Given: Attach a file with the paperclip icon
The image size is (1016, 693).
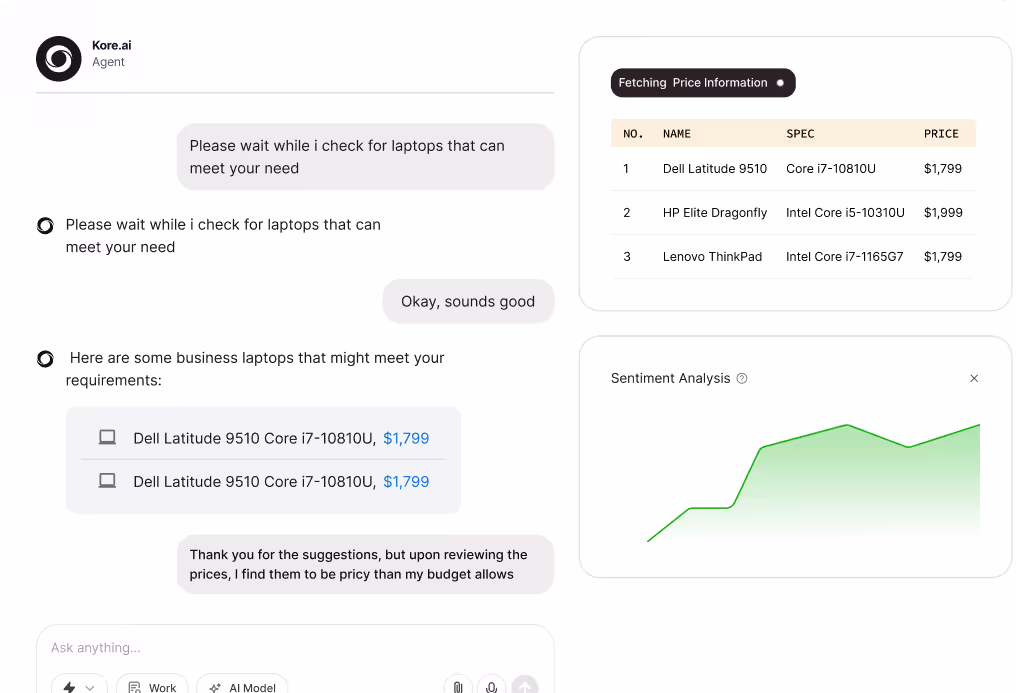Looking at the screenshot, I should tap(458, 687).
